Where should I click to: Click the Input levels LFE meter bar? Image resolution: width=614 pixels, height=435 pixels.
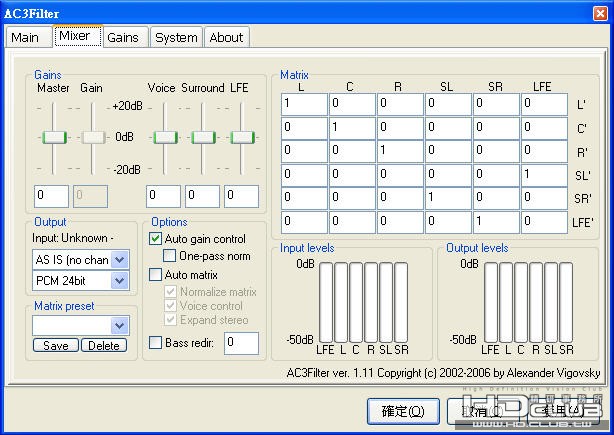pos(326,303)
